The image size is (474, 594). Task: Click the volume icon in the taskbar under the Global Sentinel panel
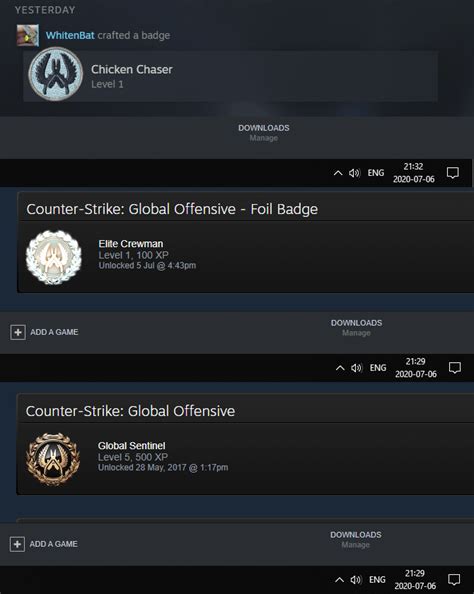pyautogui.click(x=356, y=580)
